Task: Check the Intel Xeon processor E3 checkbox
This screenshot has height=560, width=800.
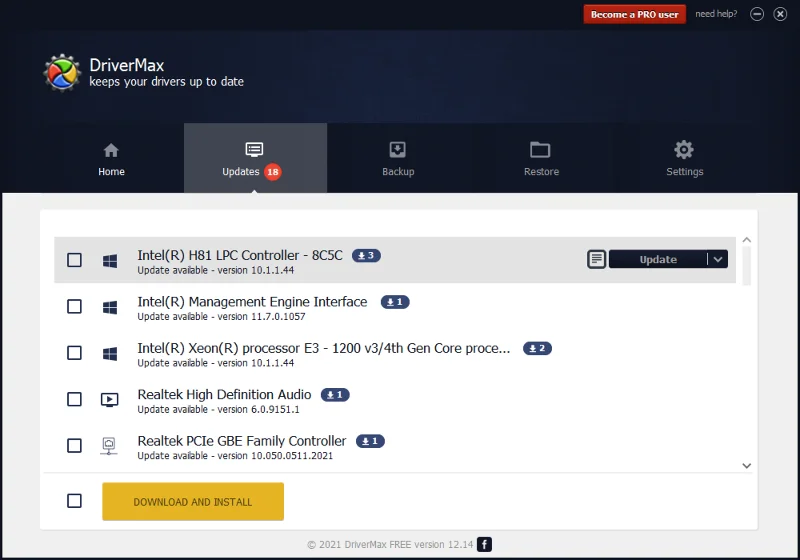Action: pos(74,353)
